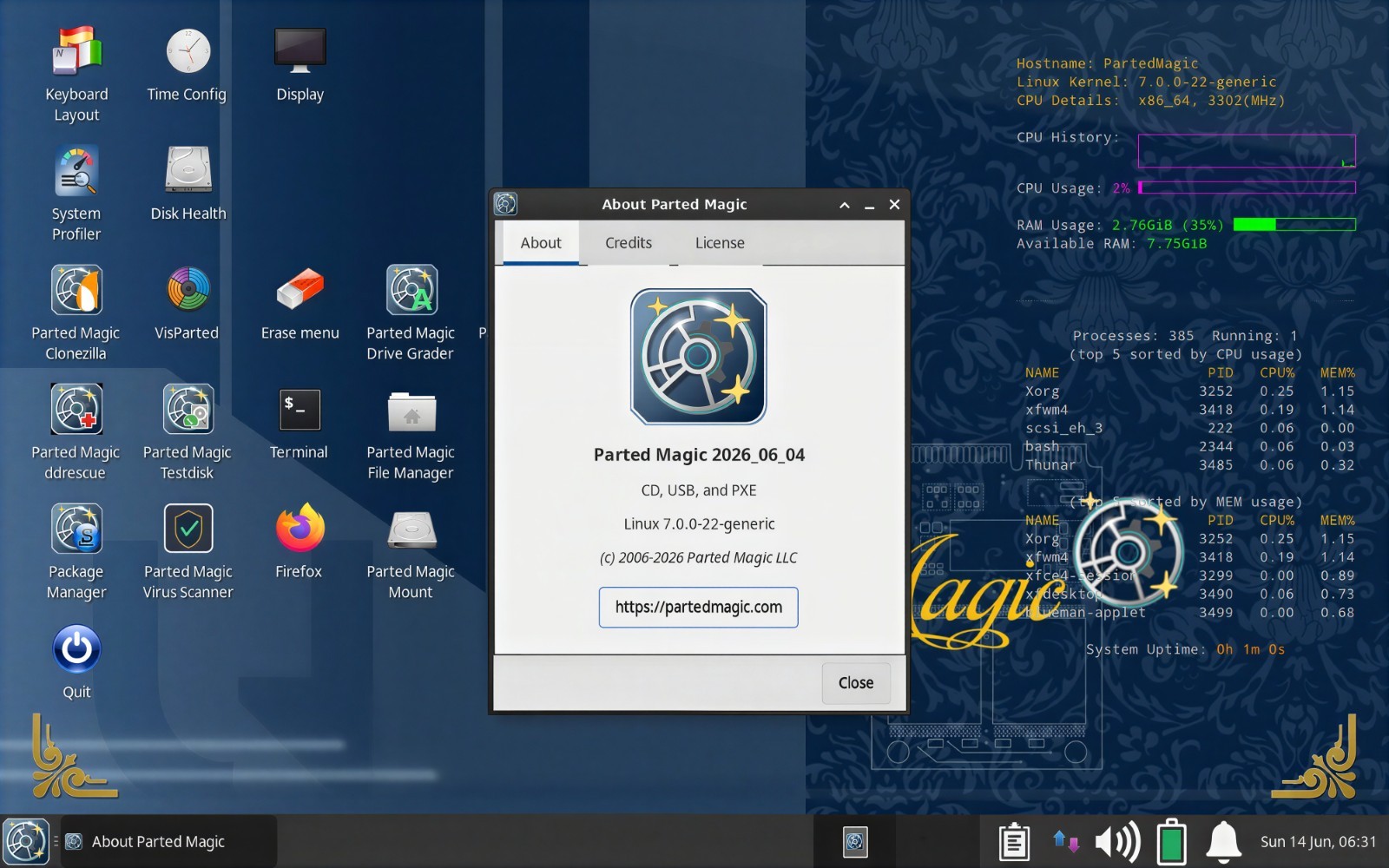Click the Close button in About dialog
Viewport: 1389px width, 868px height.
[x=856, y=683]
